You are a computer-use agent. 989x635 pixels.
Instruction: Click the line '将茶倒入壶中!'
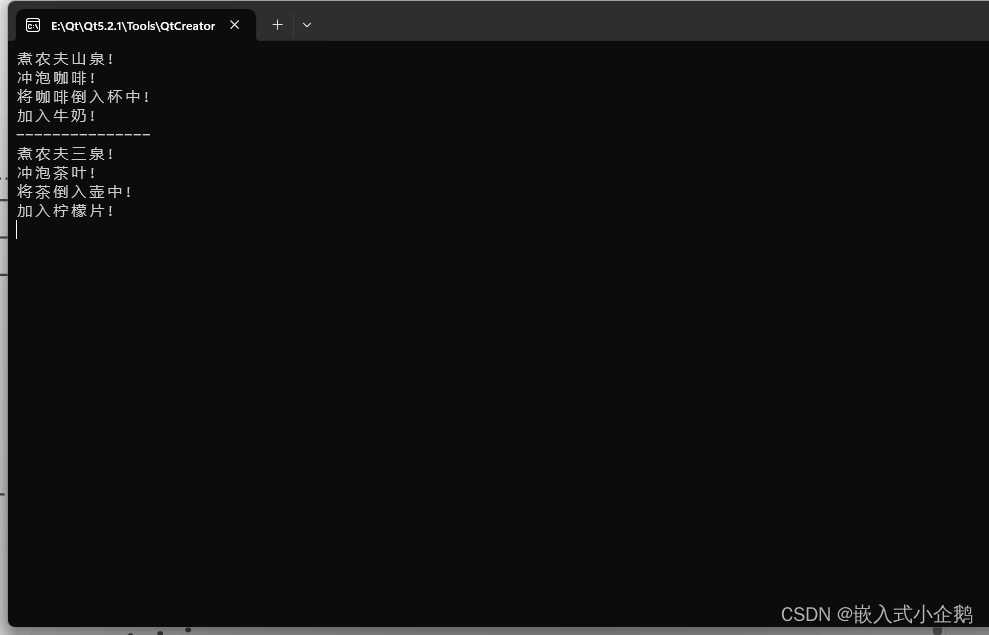click(x=74, y=192)
